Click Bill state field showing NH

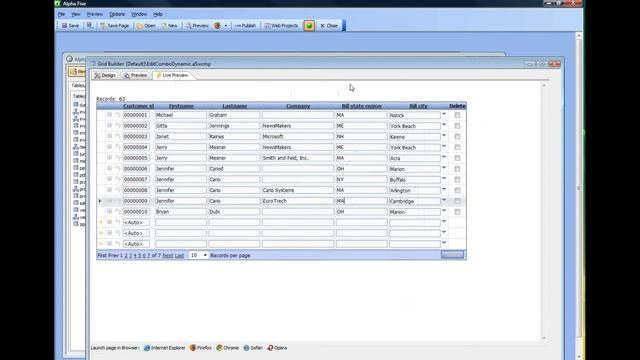[x=361, y=136]
